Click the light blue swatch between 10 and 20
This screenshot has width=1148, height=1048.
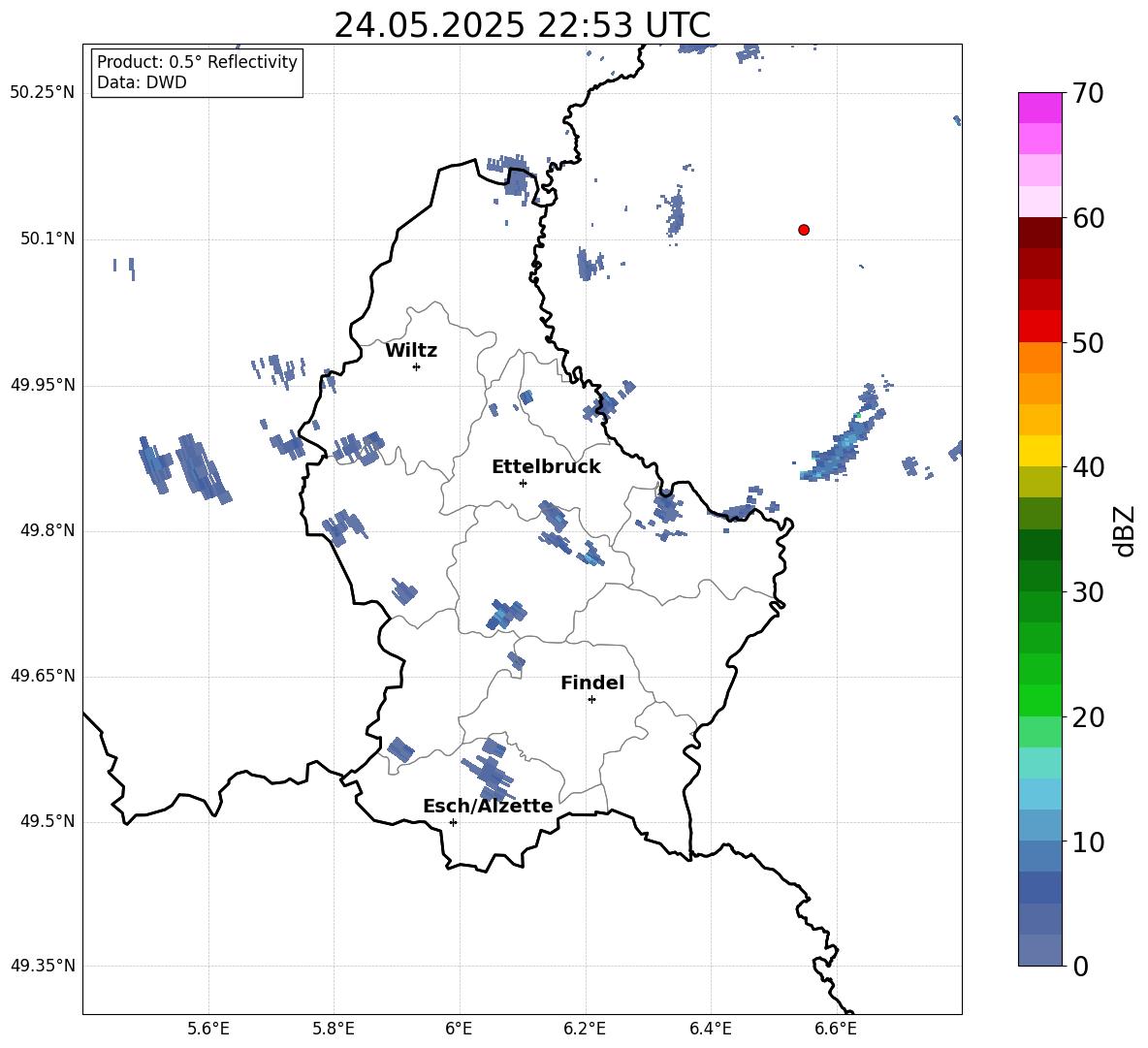pyautogui.click(x=1039, y=794)
